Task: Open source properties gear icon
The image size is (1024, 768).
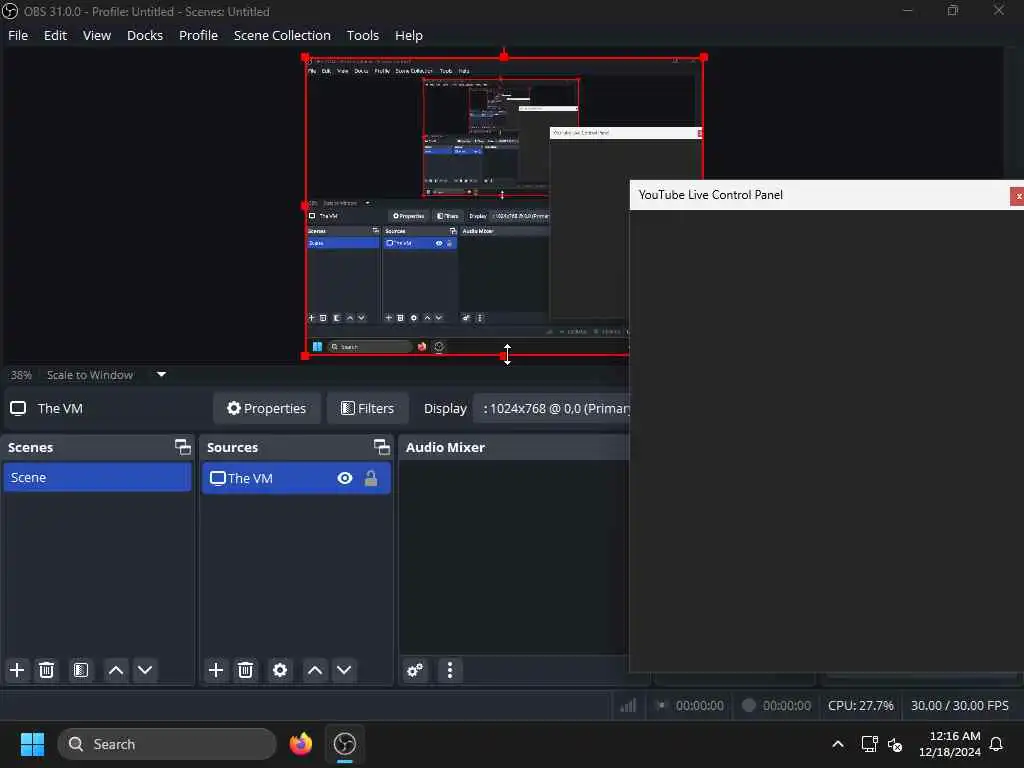Action: pos(280,670)
